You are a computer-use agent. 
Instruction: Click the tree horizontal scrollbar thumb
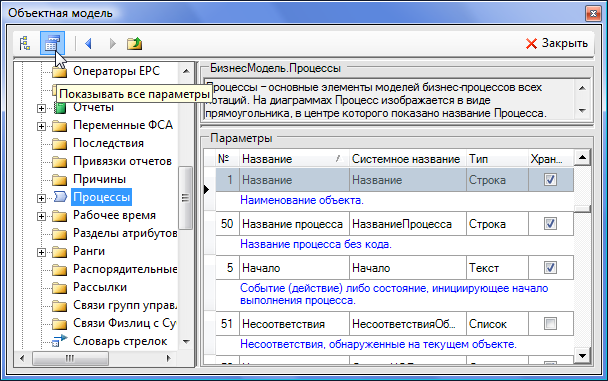pyautogui.click(x=70, y=358)
